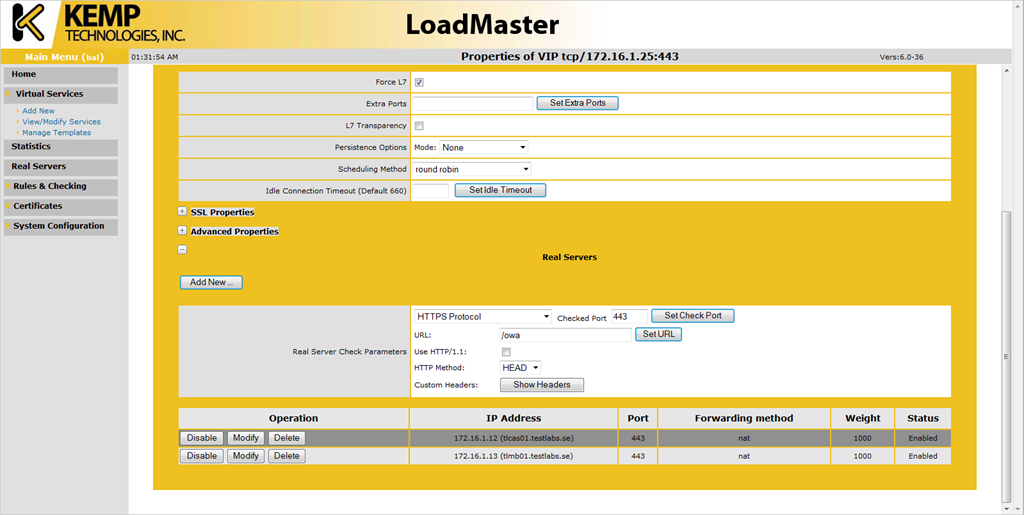Open the View/Modify Services link
Viewport: 1024px width, 515px height.
[61, 121]
